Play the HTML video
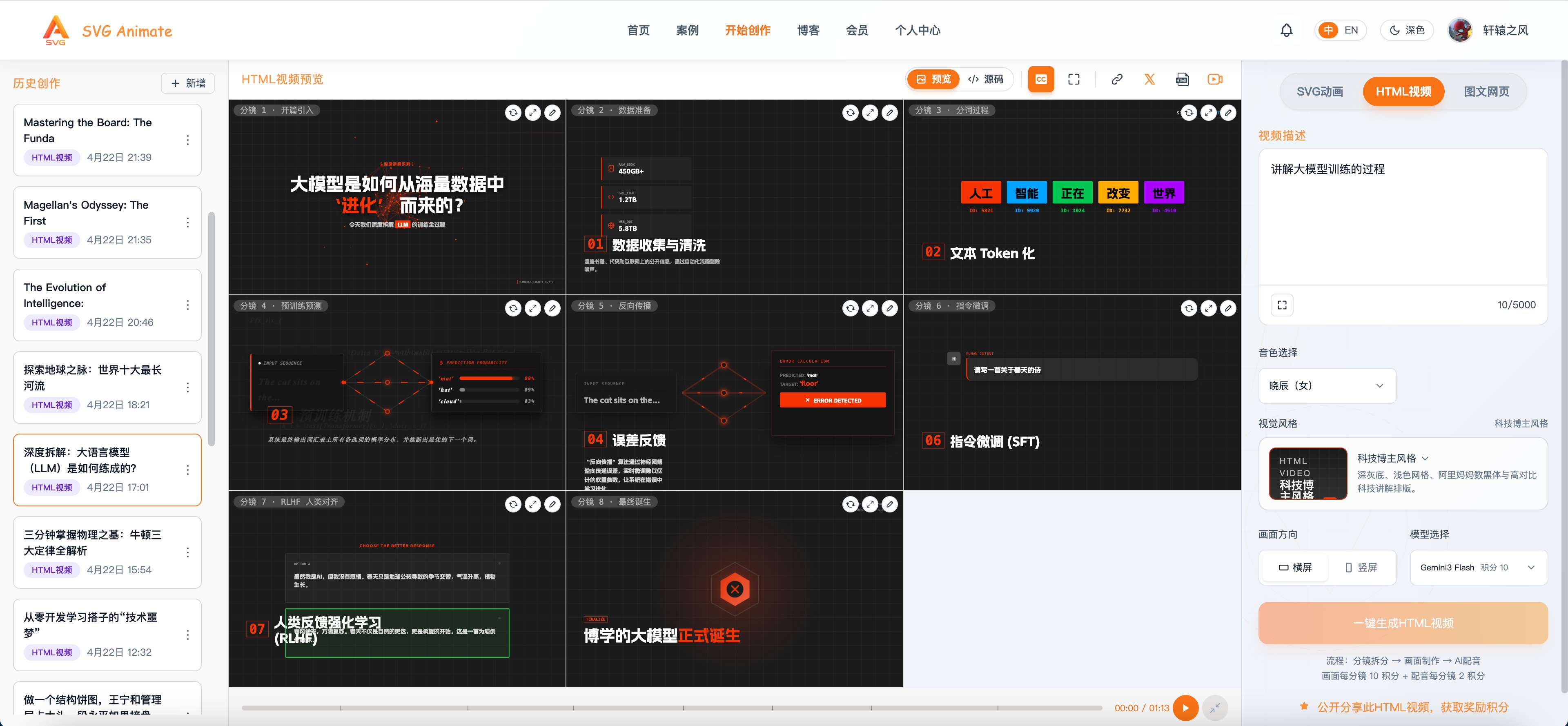 (x=1185, y=708)
